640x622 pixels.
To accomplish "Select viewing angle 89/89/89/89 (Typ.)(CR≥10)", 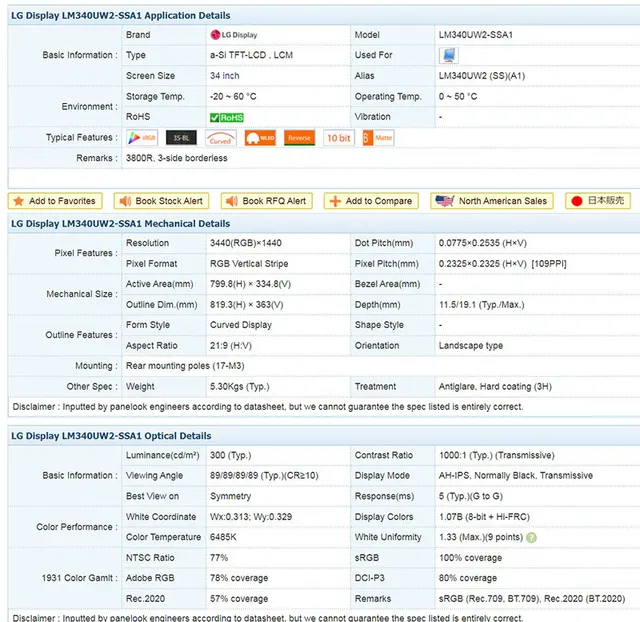I will click(264, 476).
